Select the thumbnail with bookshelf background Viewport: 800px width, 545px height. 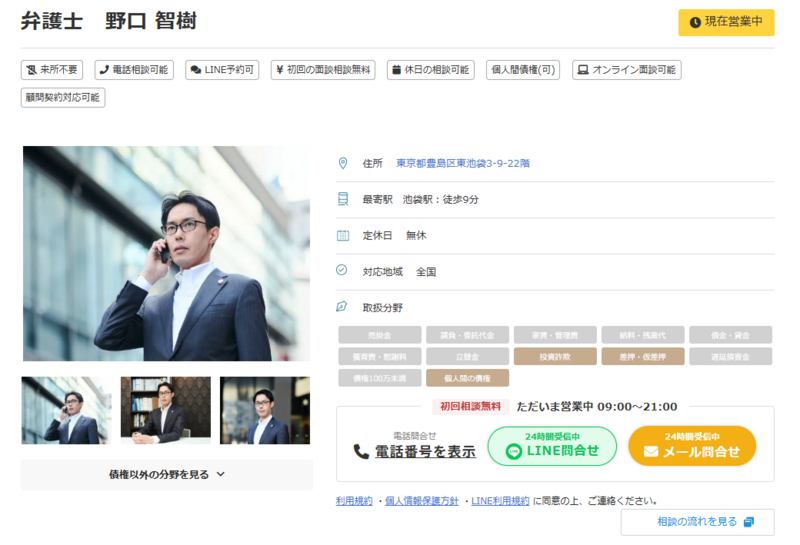tap(165, 410)
